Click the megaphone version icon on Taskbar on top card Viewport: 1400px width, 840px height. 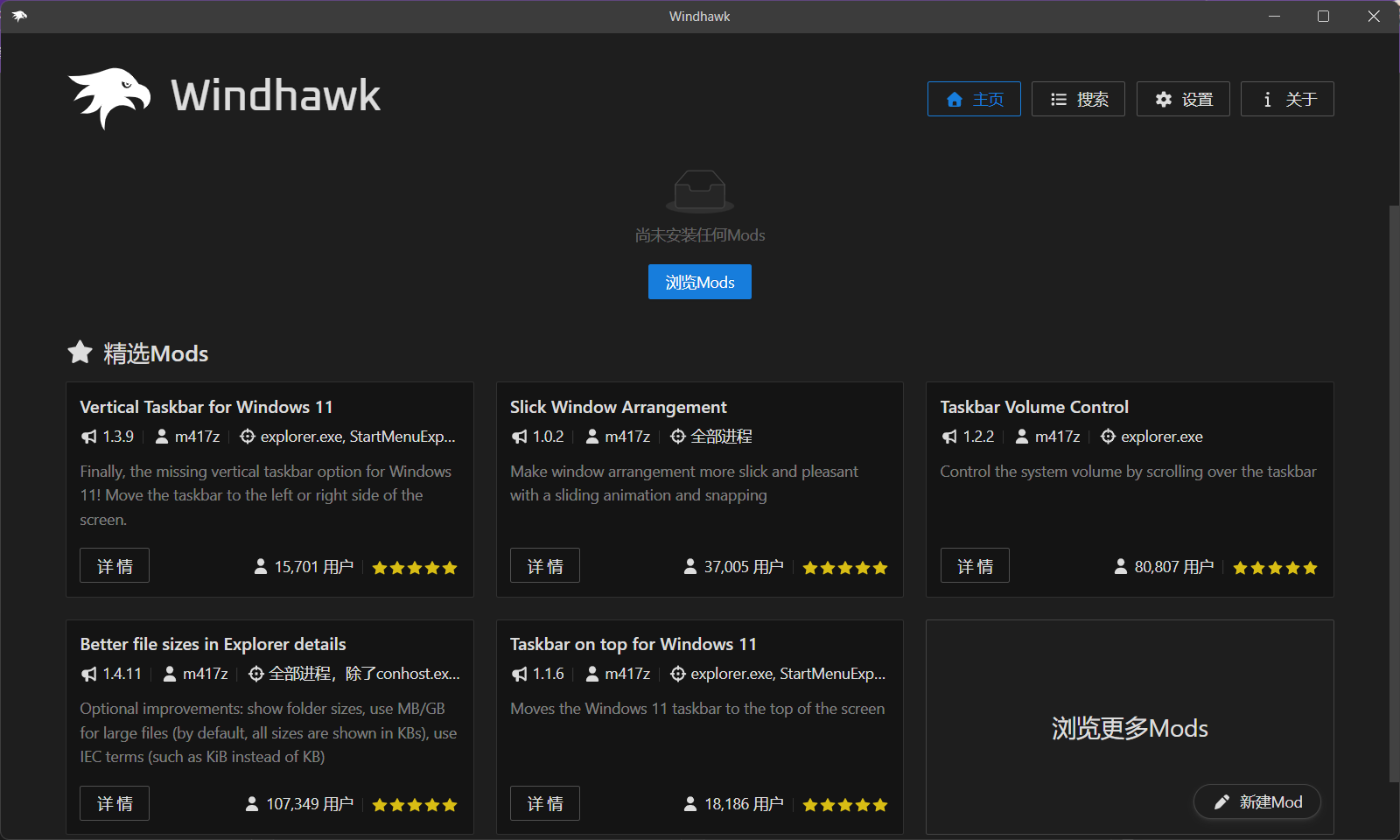520,674
